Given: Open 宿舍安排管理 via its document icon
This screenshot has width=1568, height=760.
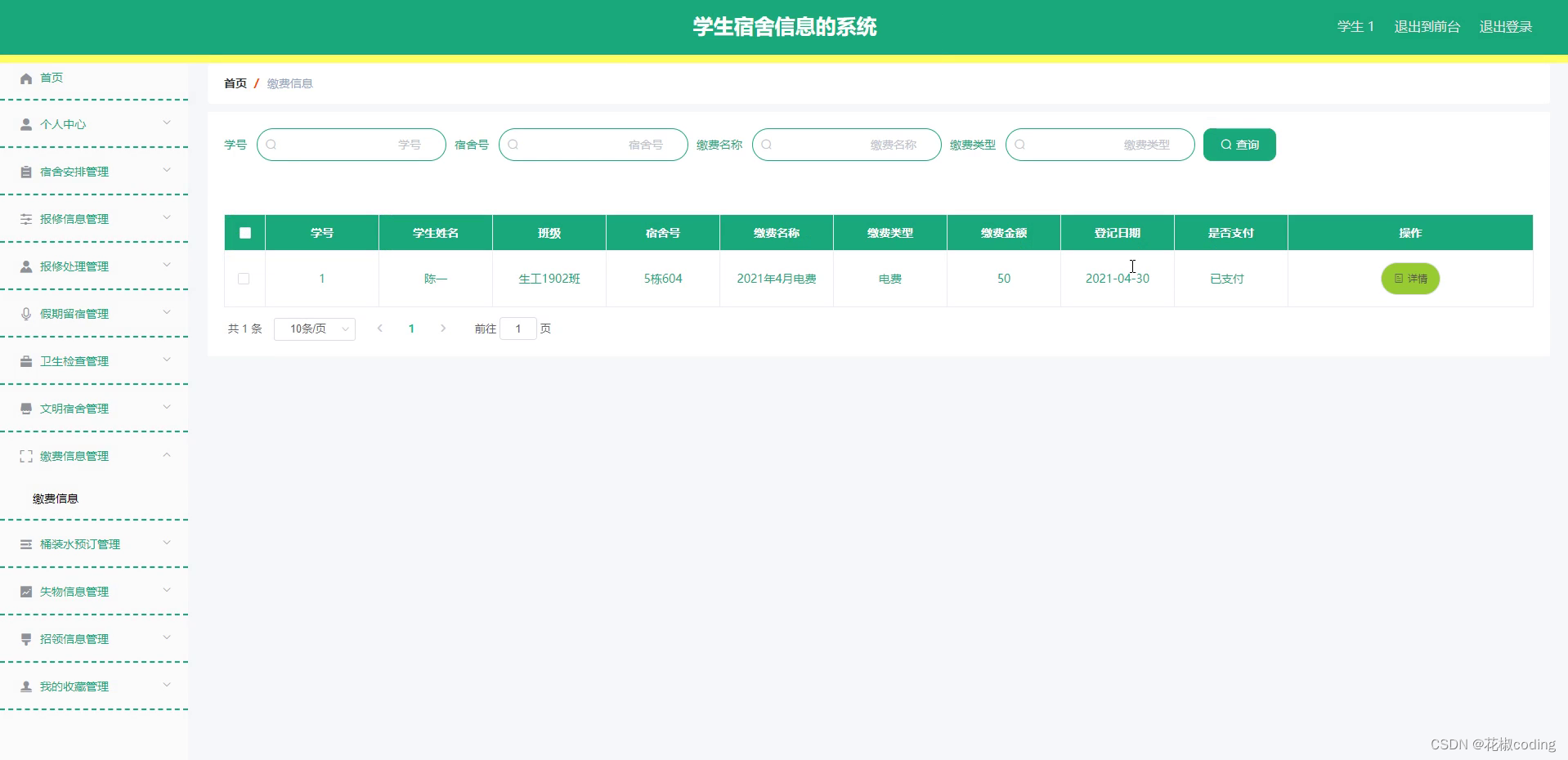Looking at the screenshot, I should (x=25, y=172).
